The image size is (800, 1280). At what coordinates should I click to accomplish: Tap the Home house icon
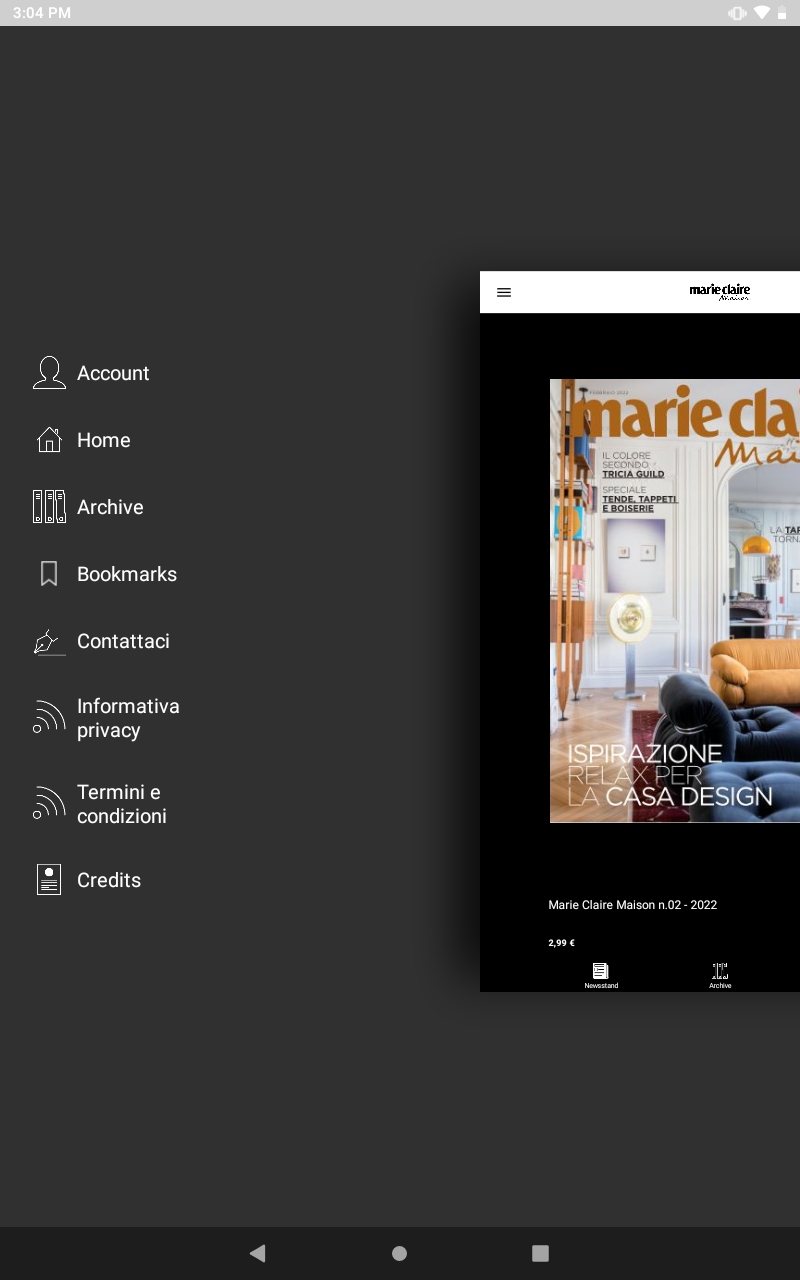[x=49, y=440]
